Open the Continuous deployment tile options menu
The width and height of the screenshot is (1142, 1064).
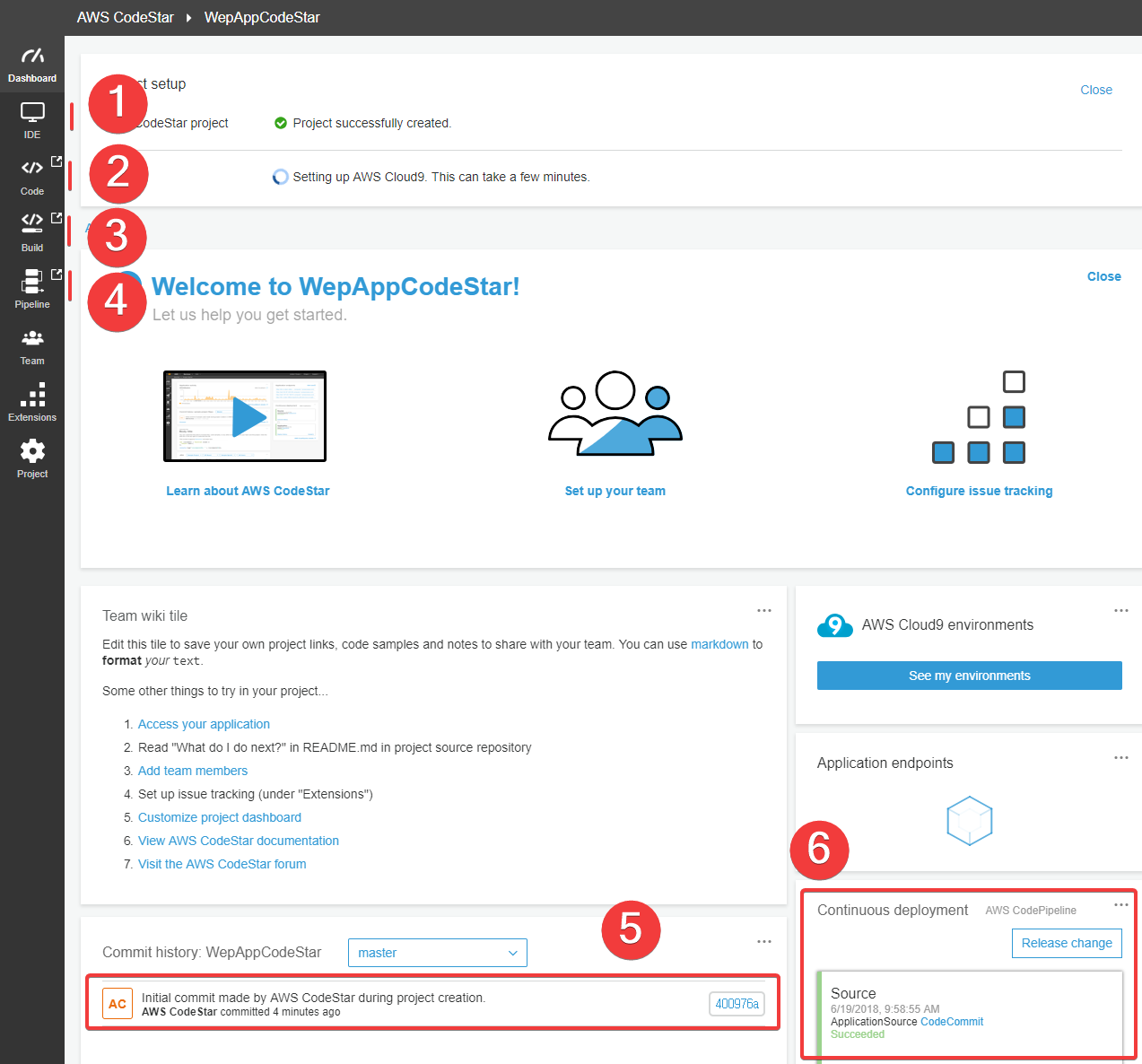click(x=1121, y=904)
